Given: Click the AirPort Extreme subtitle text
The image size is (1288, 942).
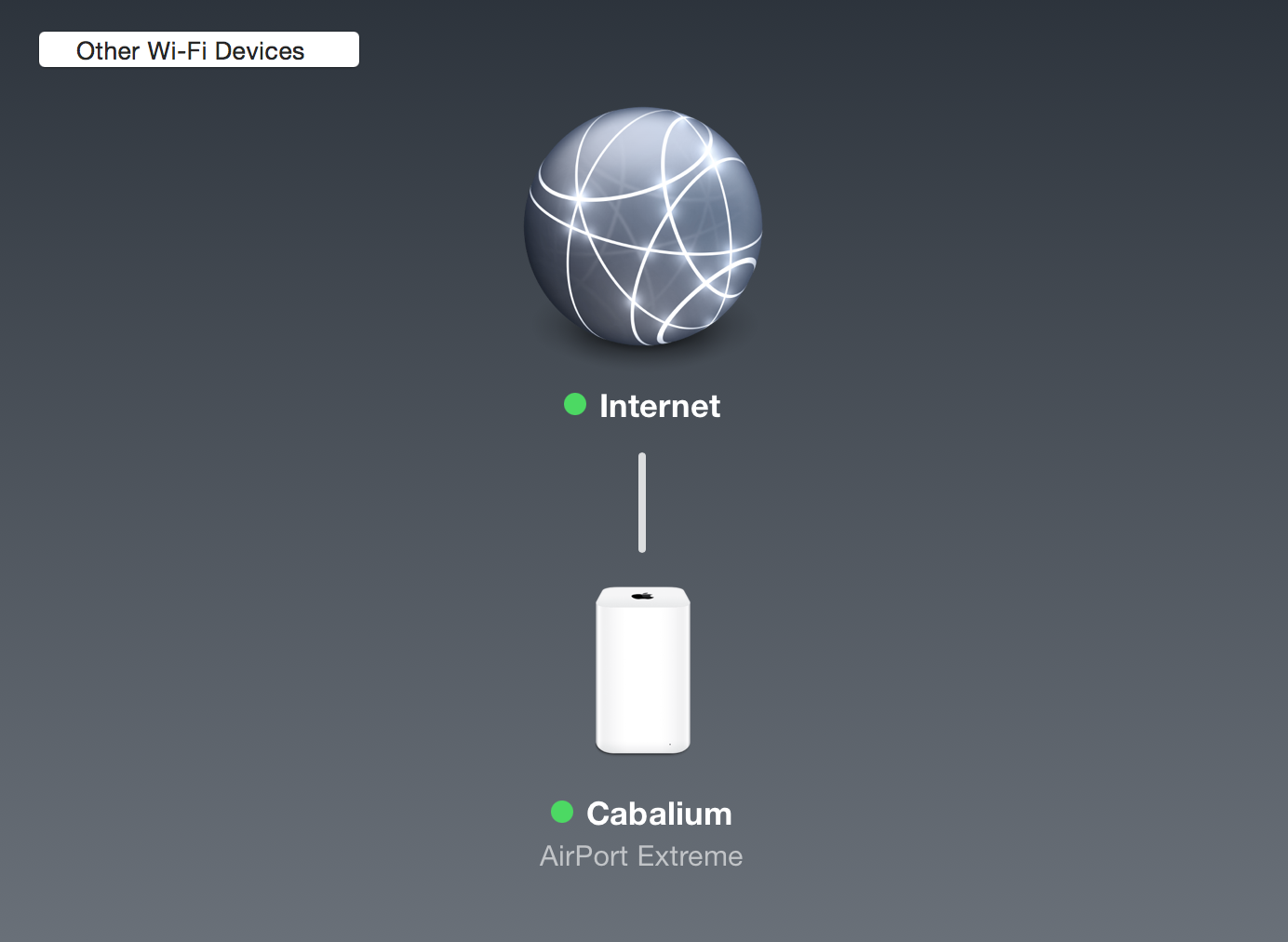Looking at the screenshot, I should pos(641,856).
